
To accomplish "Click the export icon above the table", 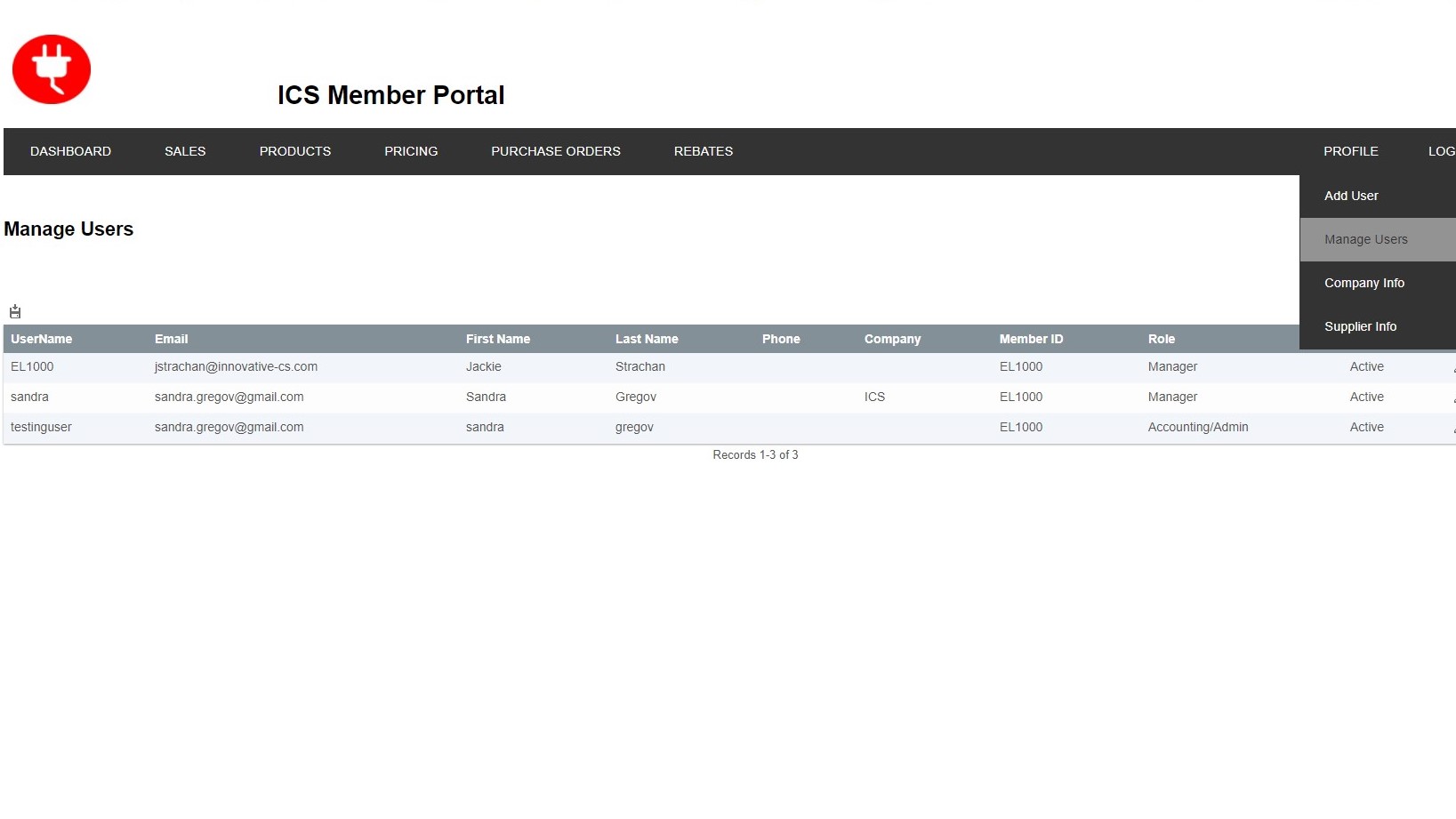I will pyautogui.click(x=15, y=311).
